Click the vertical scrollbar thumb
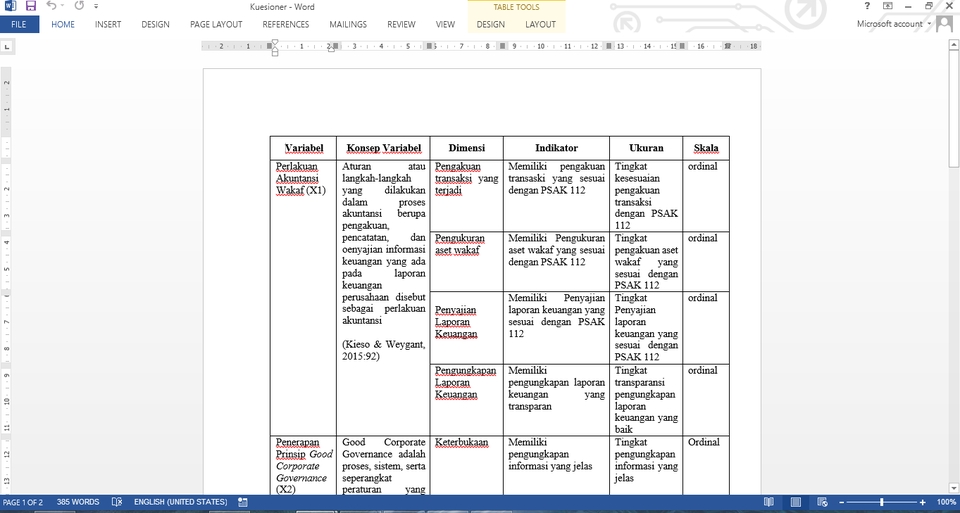 click(x=954, y=109)
